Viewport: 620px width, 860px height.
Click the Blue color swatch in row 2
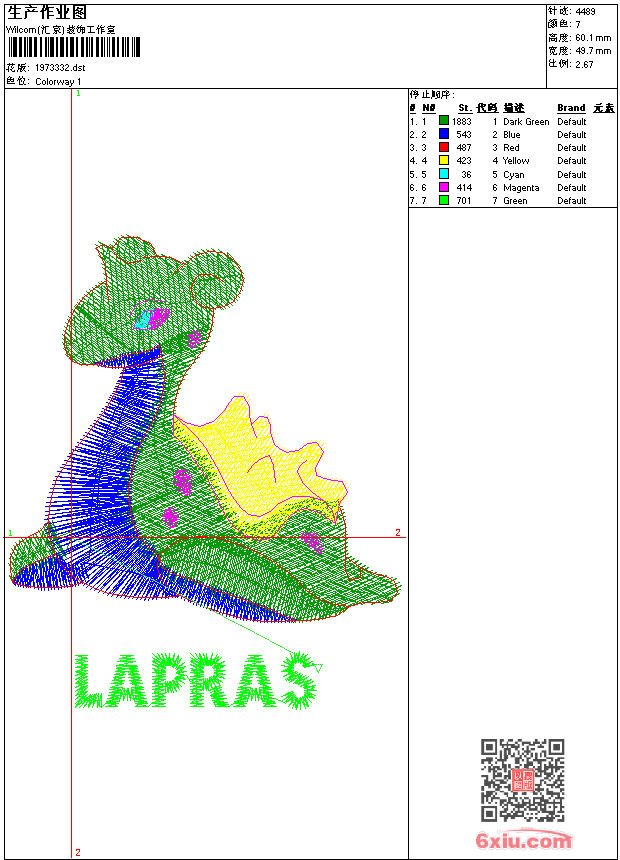click(x=444, y=134)
